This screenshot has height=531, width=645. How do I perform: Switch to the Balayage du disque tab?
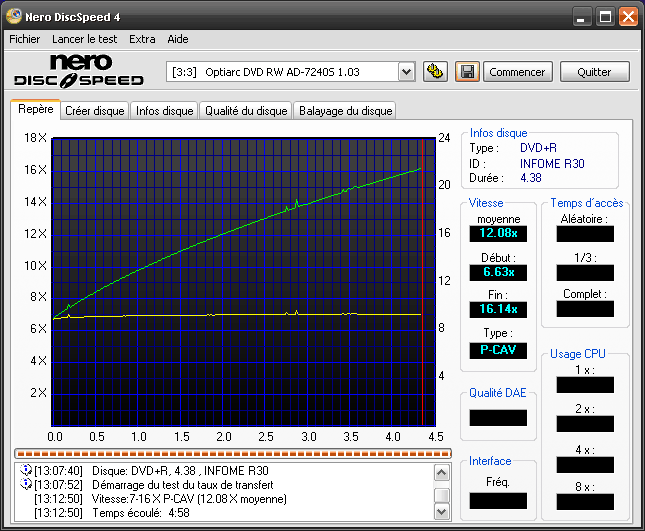coord(346,111)
